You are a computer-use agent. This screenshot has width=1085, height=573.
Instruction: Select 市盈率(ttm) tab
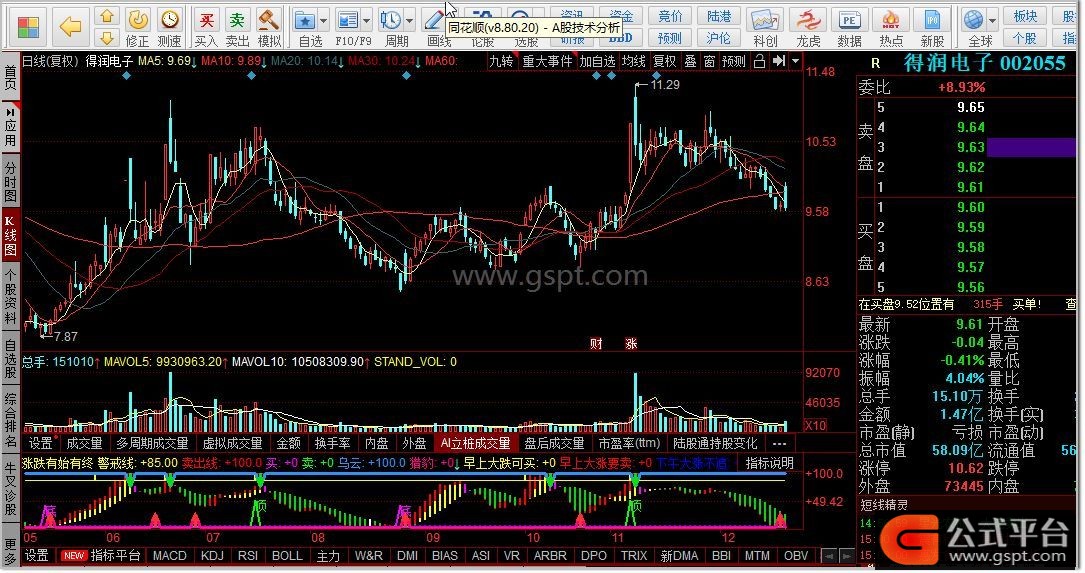coord(629,444)
